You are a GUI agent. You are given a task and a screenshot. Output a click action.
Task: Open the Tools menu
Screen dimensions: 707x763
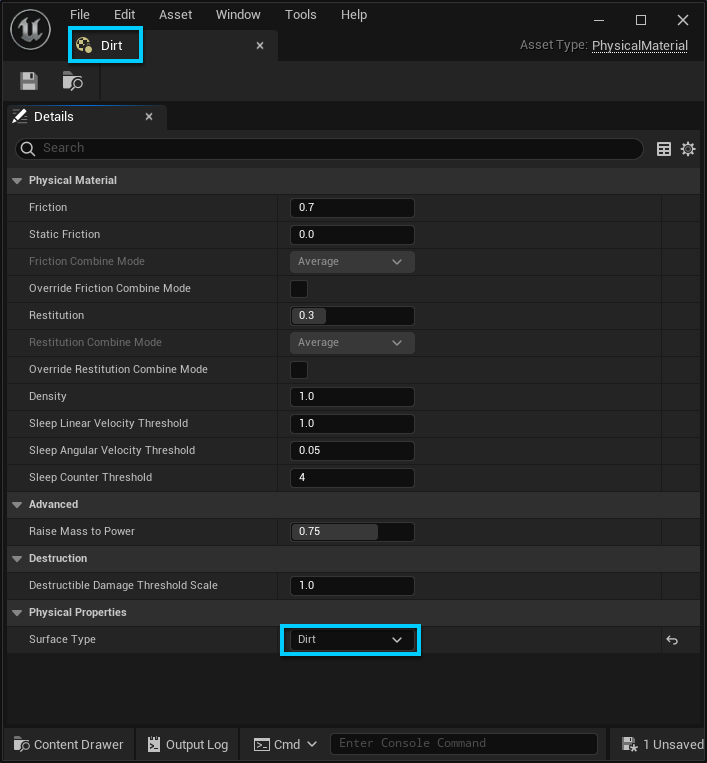[300, 15]
